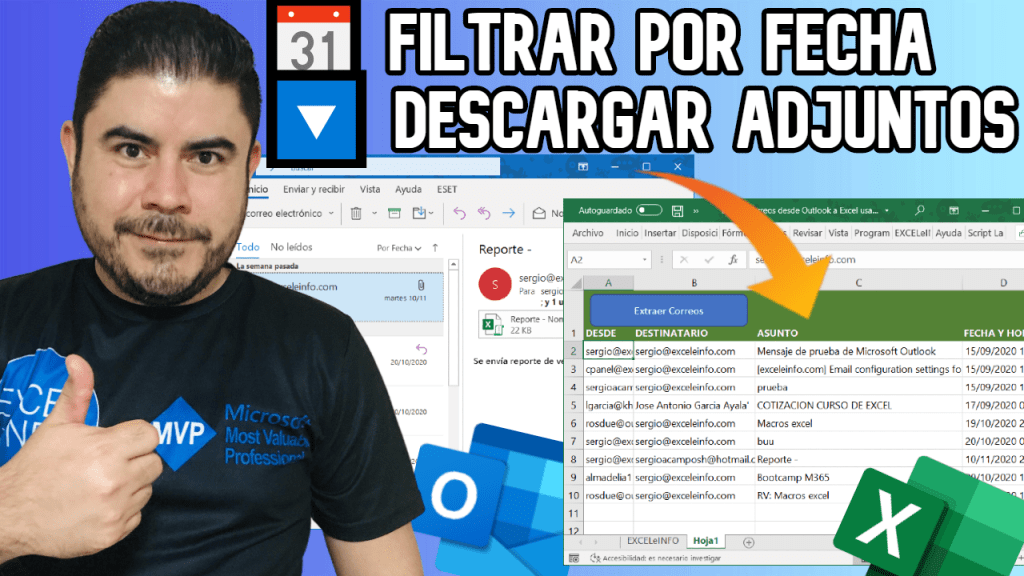Click the quick access toolbar overflow chevrons in Excel
Image resolution: width=1024 pixels, height=576 pixels.
coord(696,211)
